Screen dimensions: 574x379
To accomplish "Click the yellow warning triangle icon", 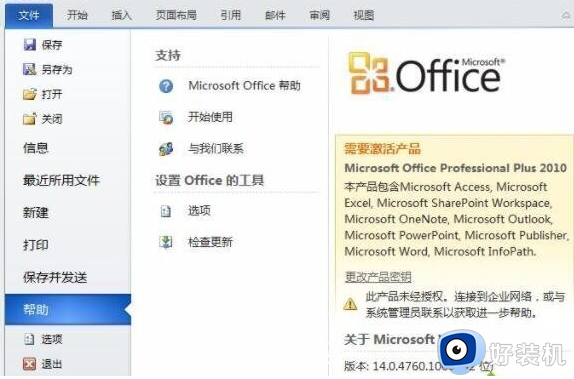I will pos(350,304).
